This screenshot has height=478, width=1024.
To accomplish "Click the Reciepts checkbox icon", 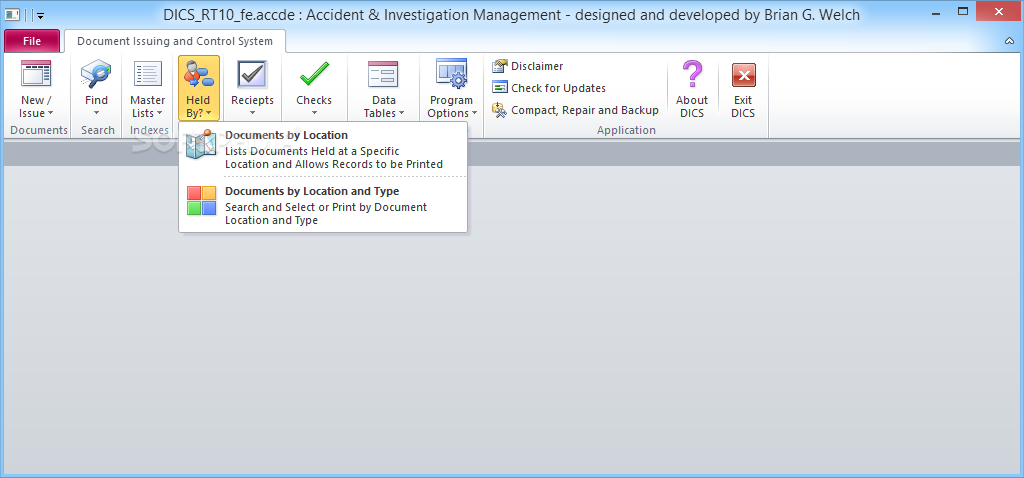I will (252, 73).
